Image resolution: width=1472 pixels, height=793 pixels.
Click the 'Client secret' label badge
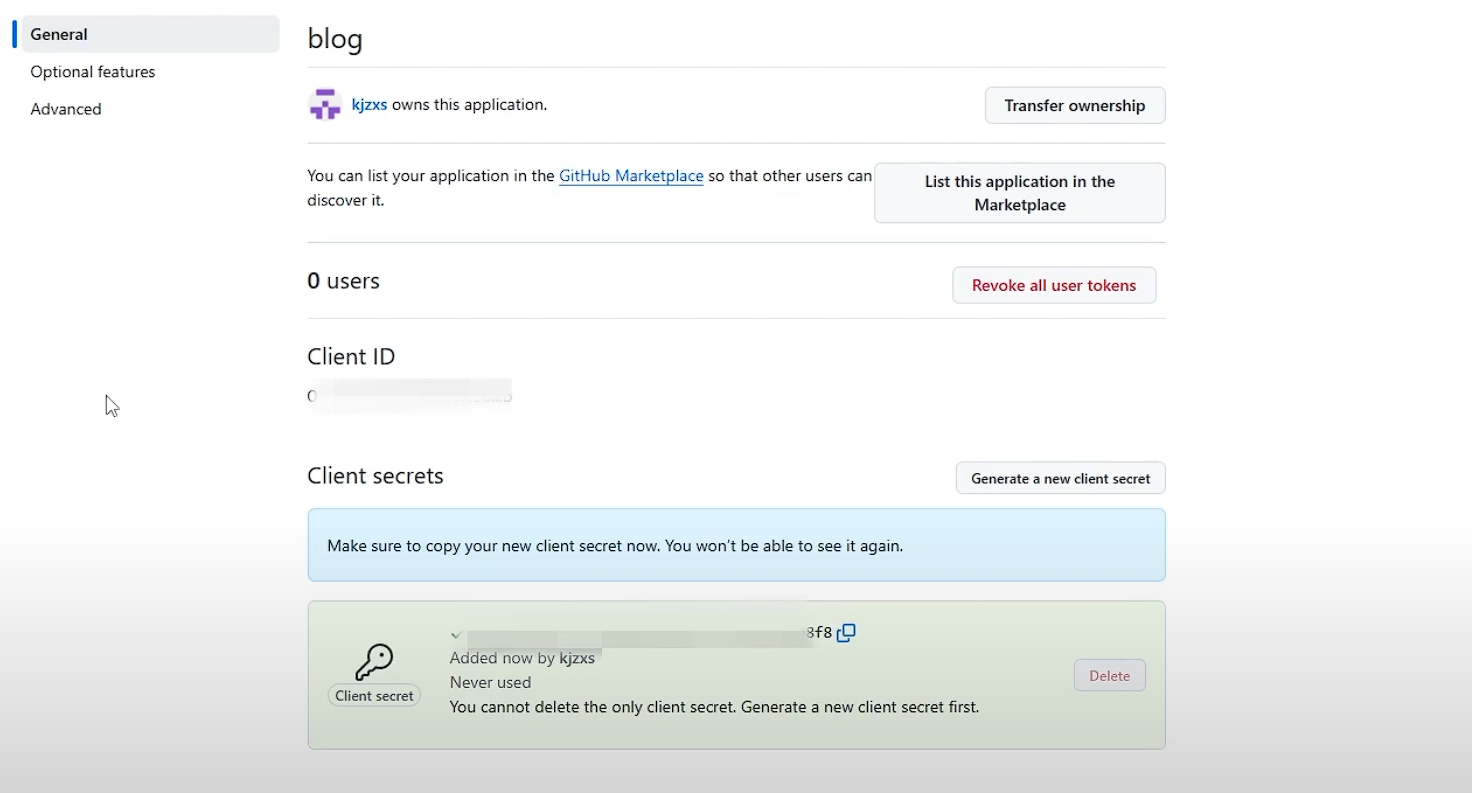[x=374, y=696]
